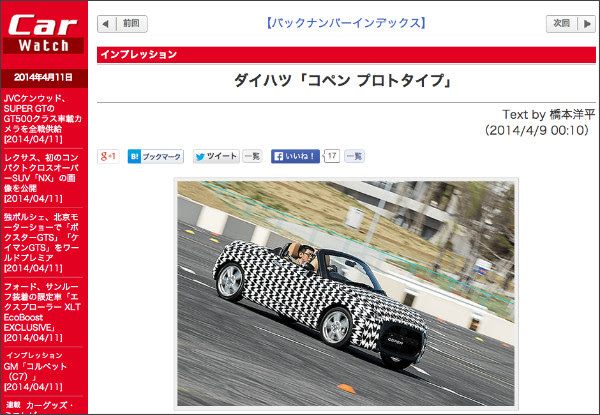Enlarge the camouflaged Copen prototype photo

[x=346, y=293]
